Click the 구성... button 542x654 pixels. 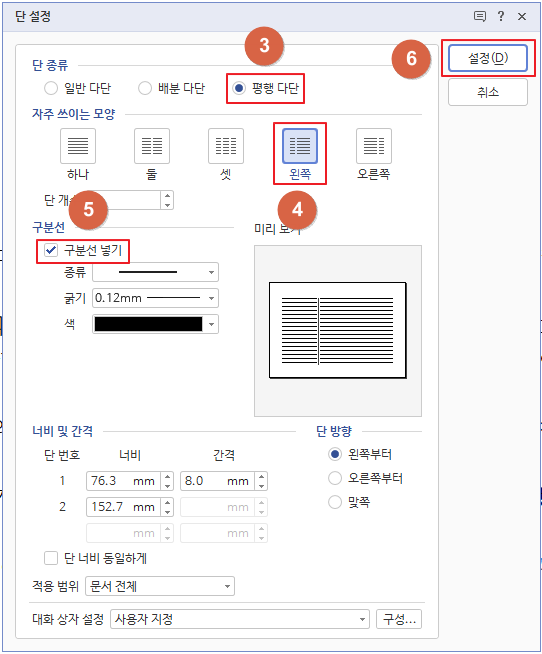[399, 619]
